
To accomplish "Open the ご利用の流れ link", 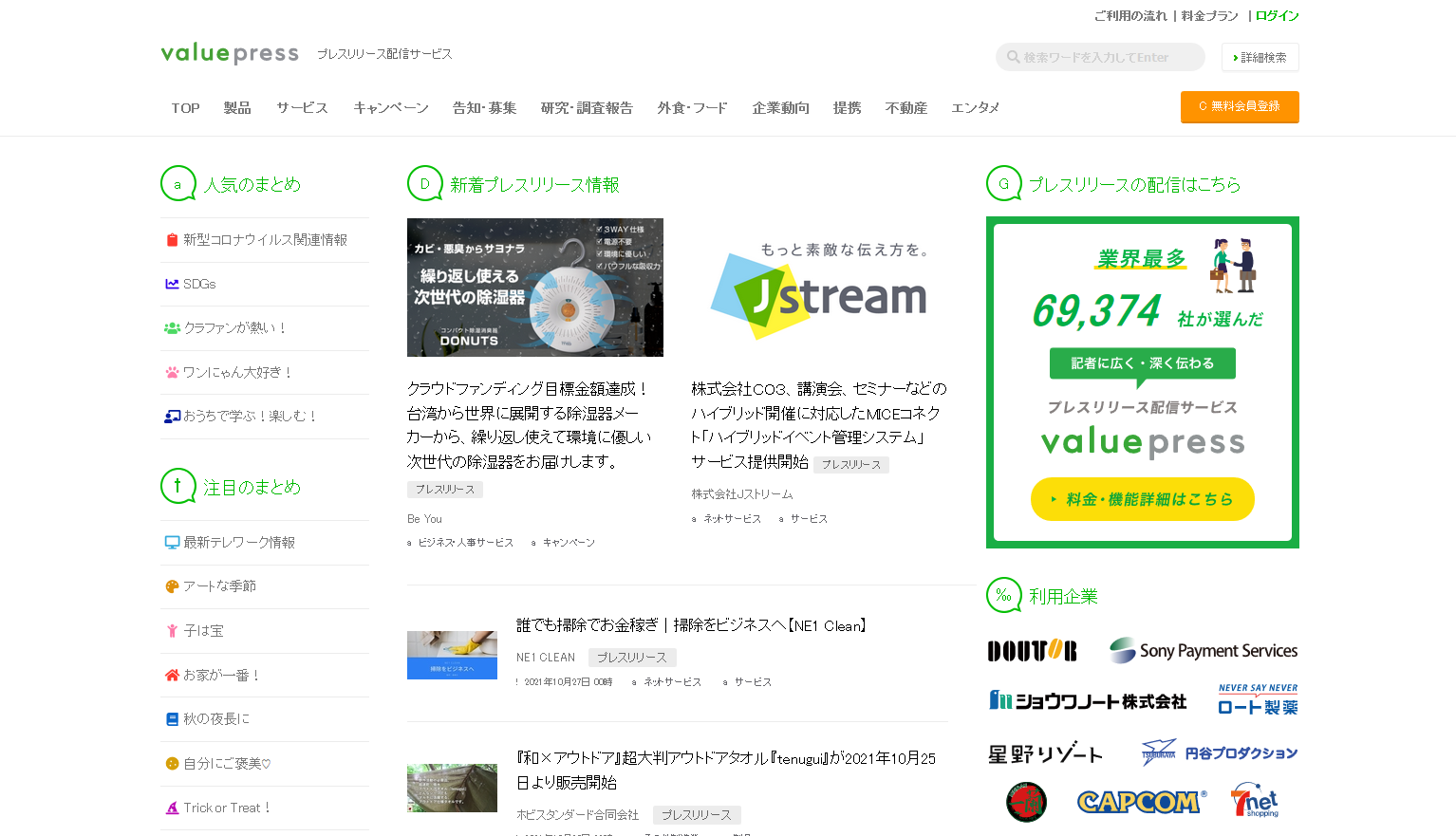I will [1129, 16].
